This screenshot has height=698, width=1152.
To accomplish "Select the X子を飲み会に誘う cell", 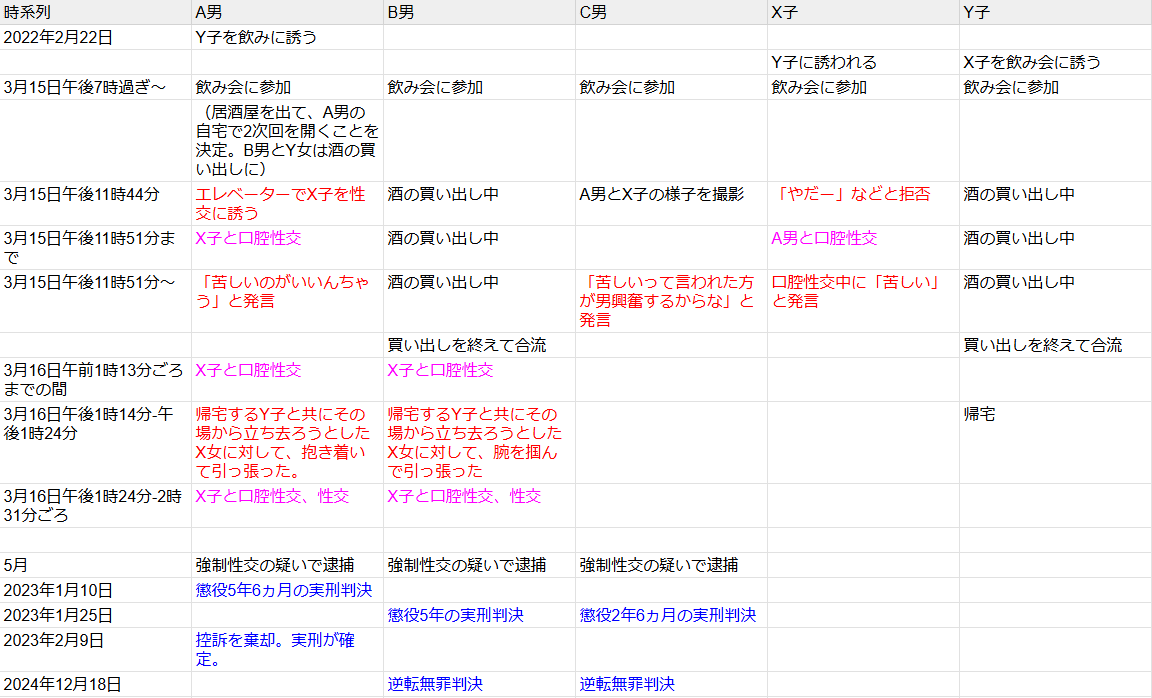I will (x=1056, y=62).
